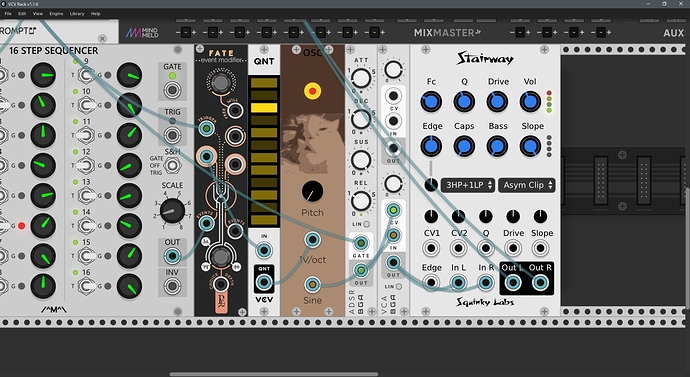Select the highlighted yellow QNT note key
The width and height of the screenshot is (690, 377).
coord(264,107)
